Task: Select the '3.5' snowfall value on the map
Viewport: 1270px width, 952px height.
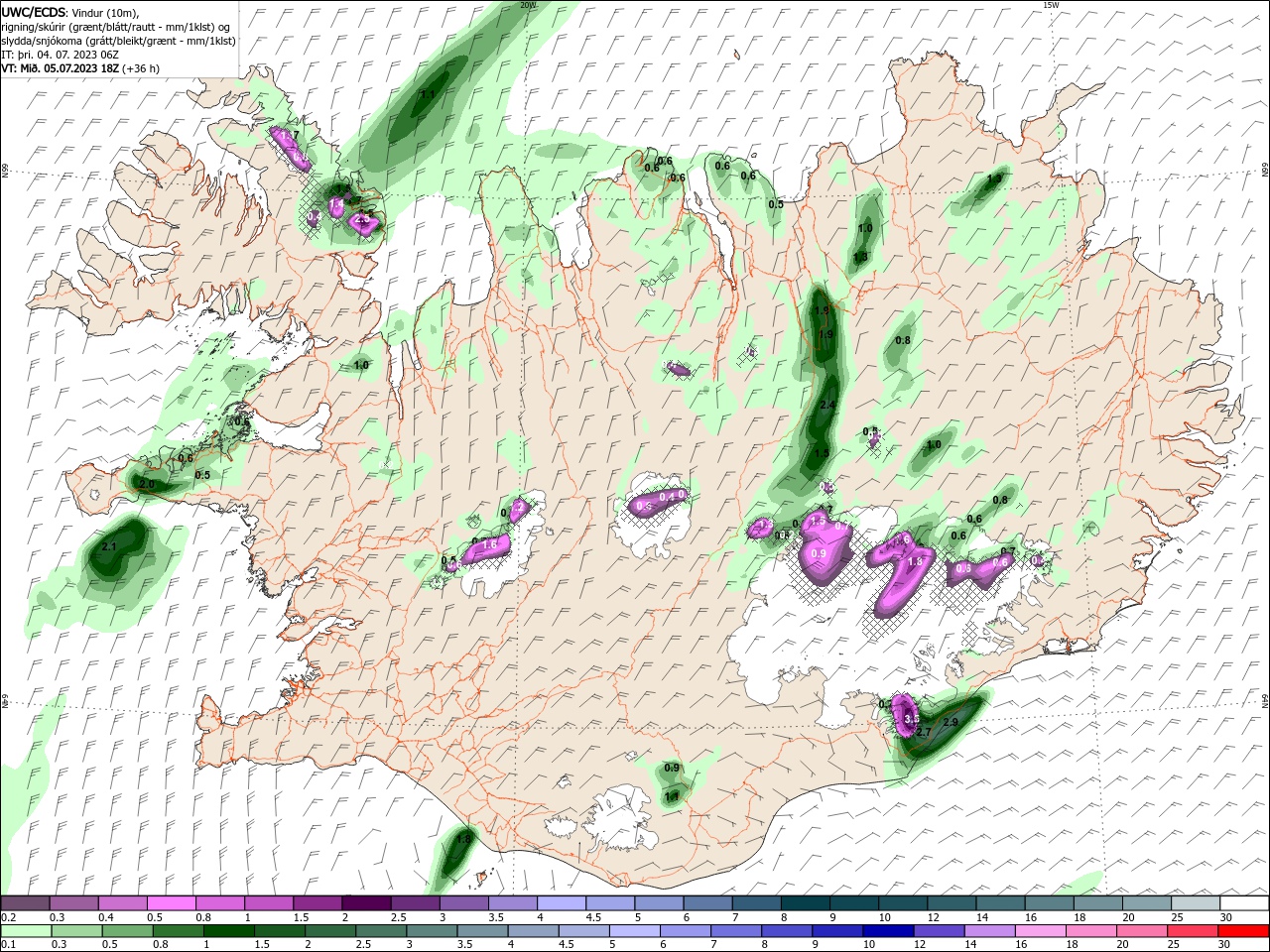Action: coord(912,718)
